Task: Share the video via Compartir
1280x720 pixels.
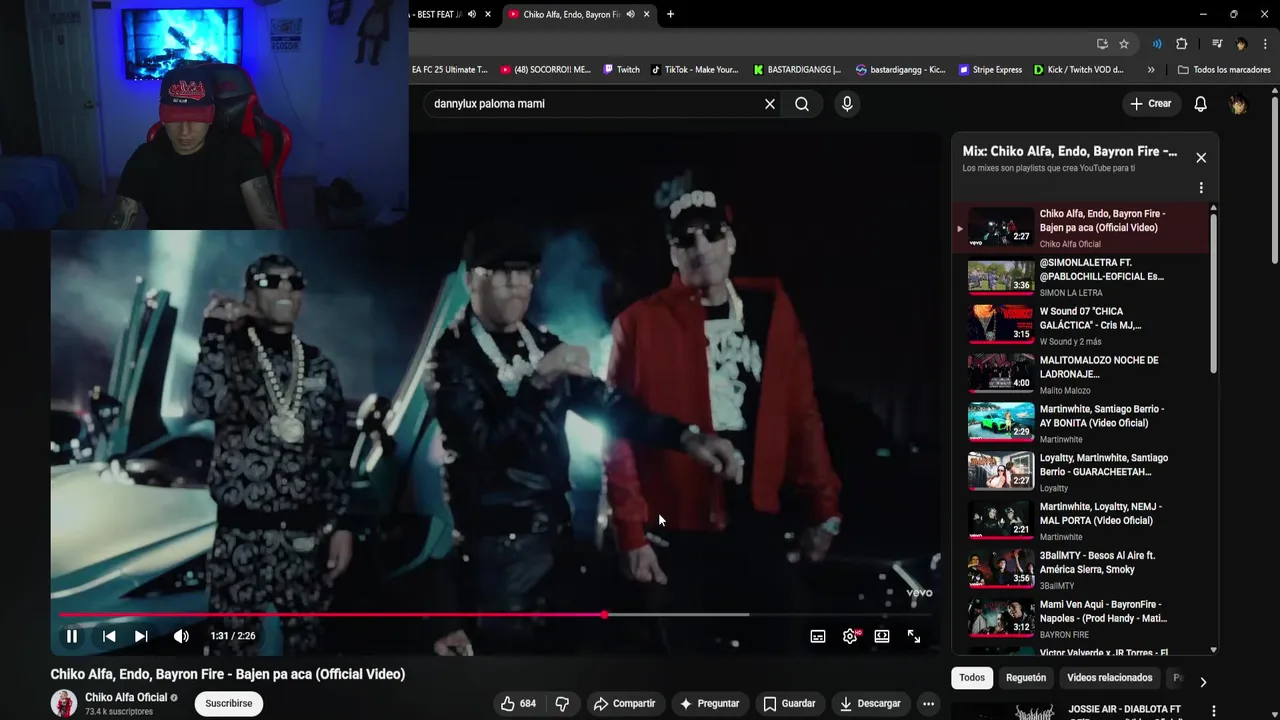Action: (x=624, y=704)
